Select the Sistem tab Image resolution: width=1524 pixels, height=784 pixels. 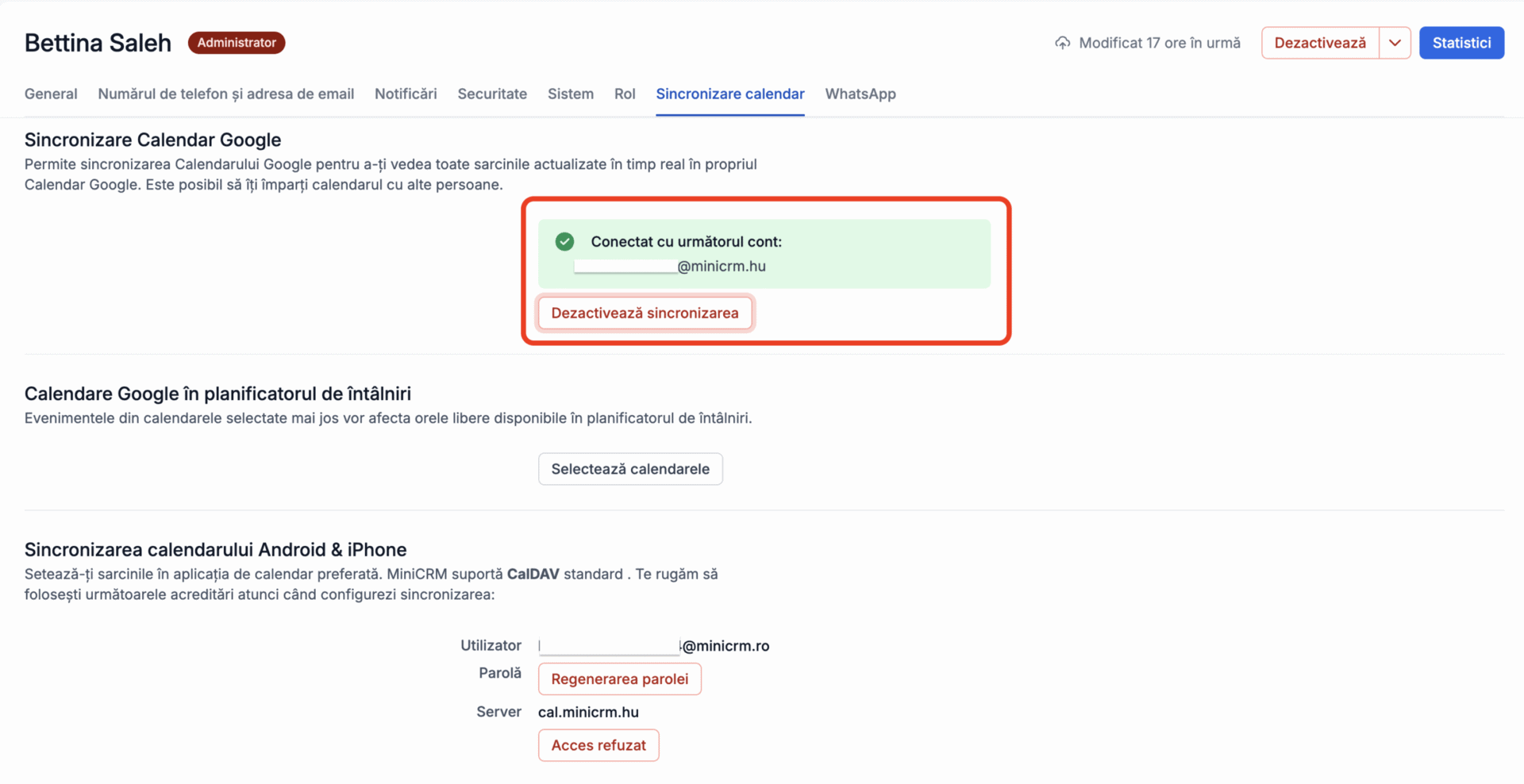coord(571,94)
